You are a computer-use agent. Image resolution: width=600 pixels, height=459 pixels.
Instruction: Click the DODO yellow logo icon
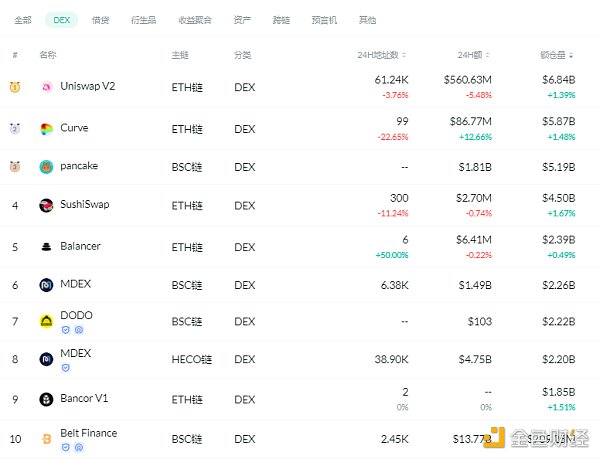46,321
